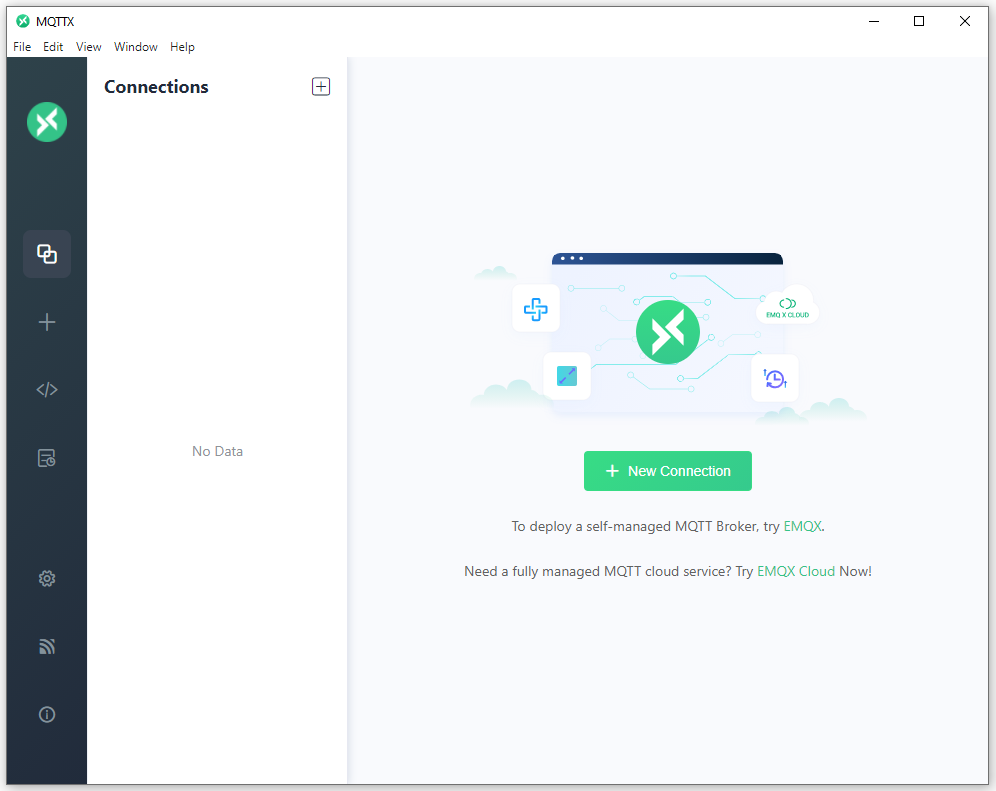Screen dimensions: 996x791
Task: Open the Help menu
Action: click(182, 47)
